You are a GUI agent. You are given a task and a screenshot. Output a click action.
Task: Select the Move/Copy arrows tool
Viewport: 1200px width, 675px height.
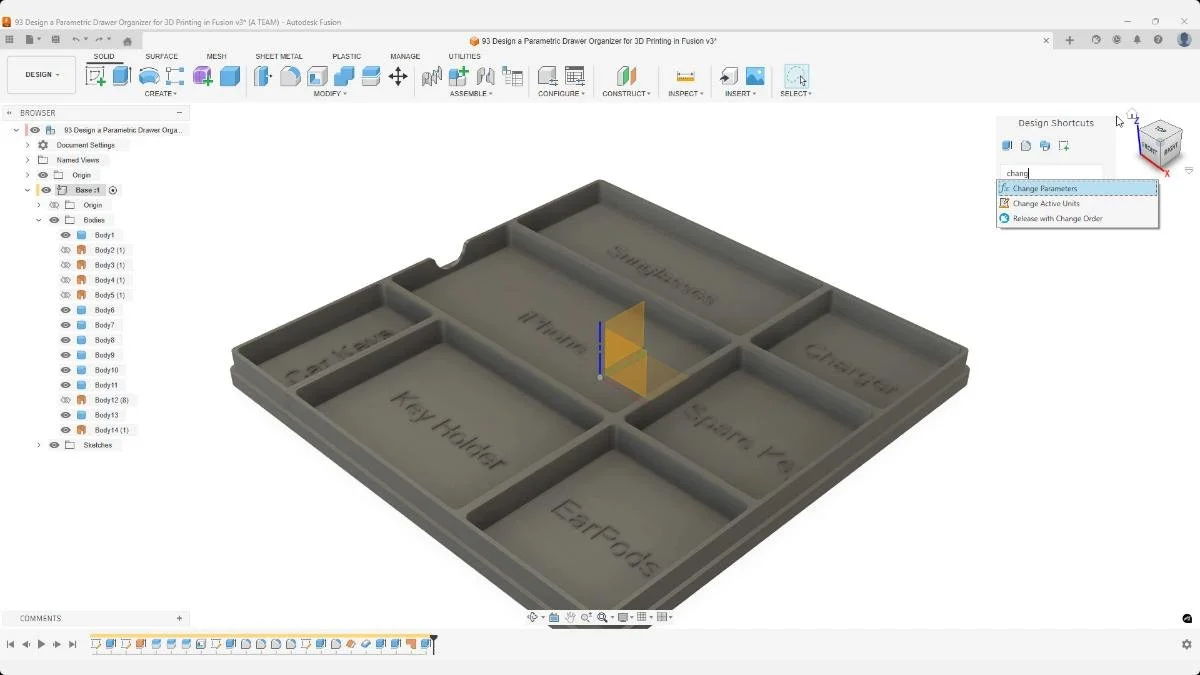click(x=398, y=76)
